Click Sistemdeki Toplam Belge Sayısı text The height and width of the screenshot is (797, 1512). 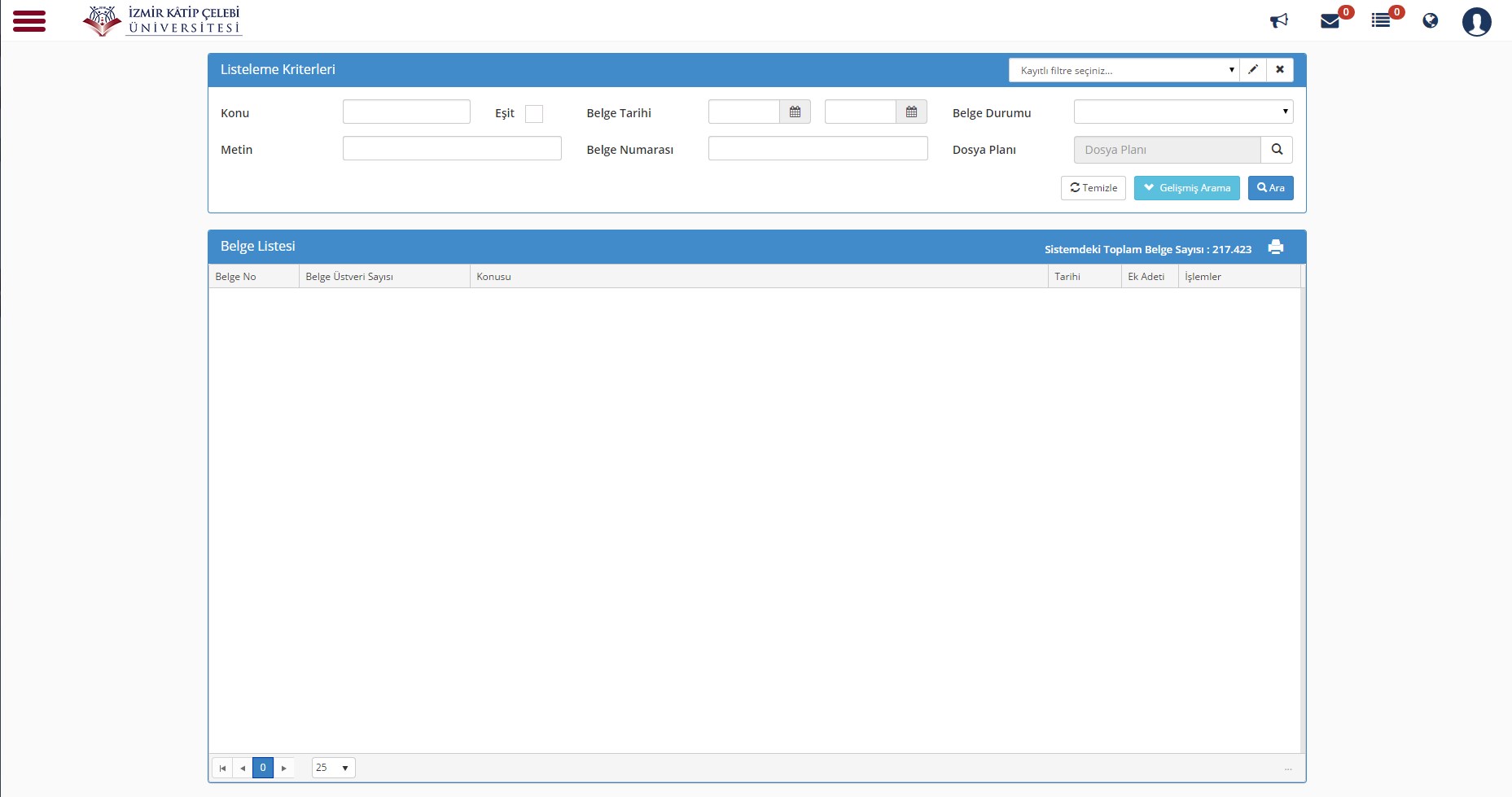click(1148, 249)
